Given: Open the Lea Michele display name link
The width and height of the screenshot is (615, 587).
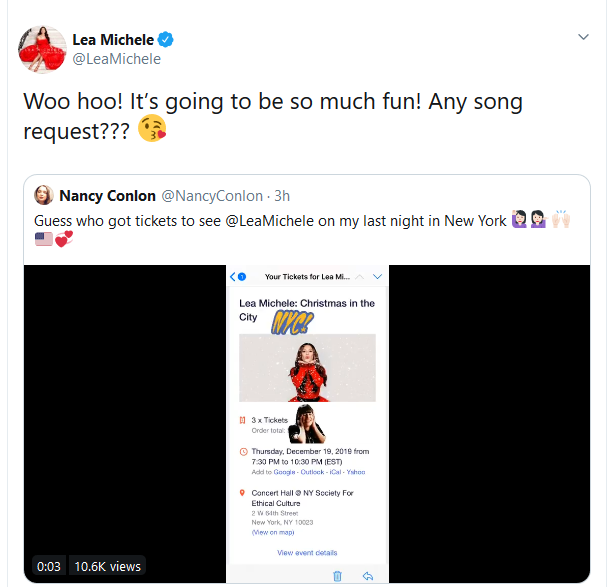Looking at the screenshot, I should [x=113, y=40].
